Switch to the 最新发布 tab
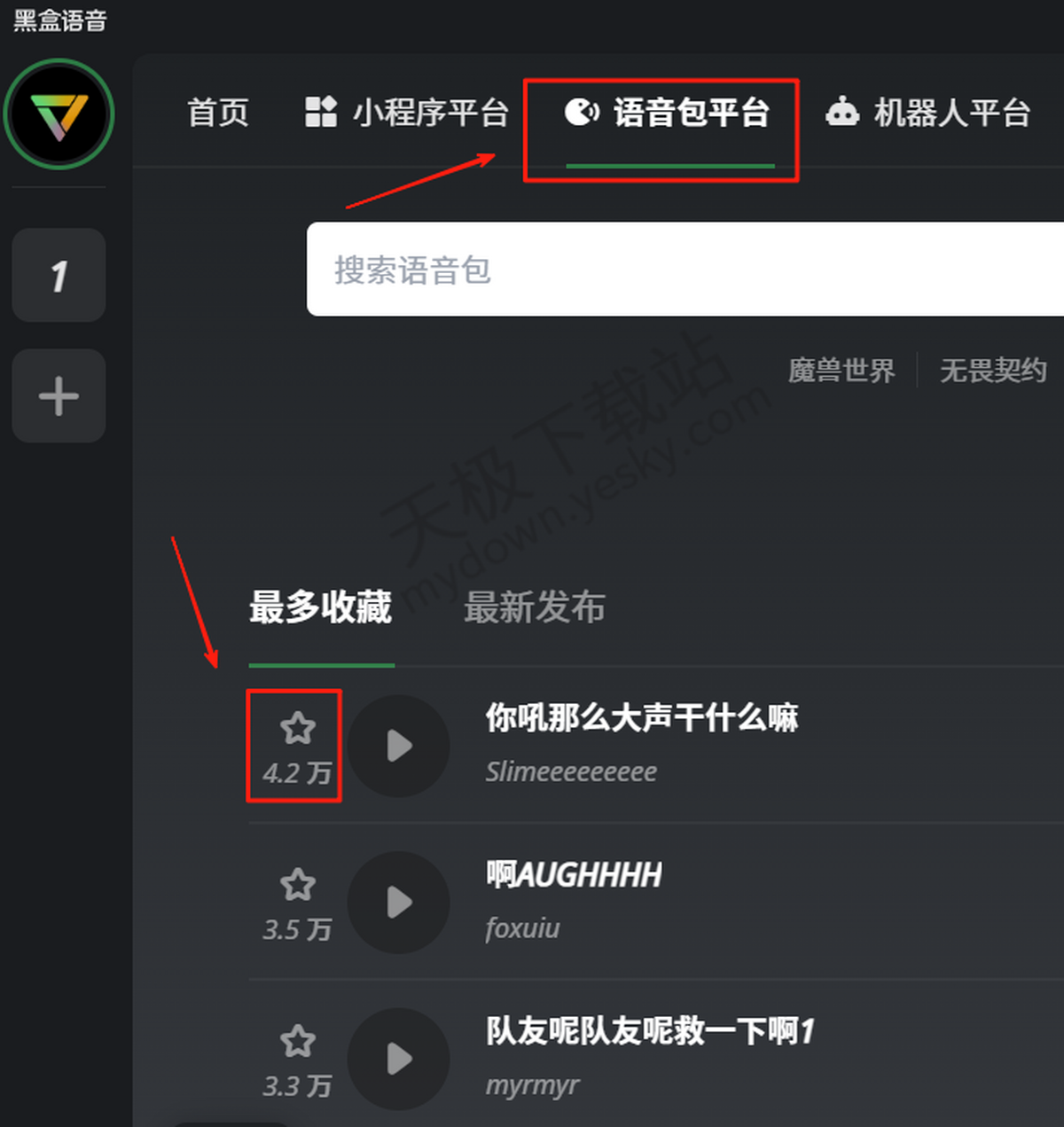 535,607
